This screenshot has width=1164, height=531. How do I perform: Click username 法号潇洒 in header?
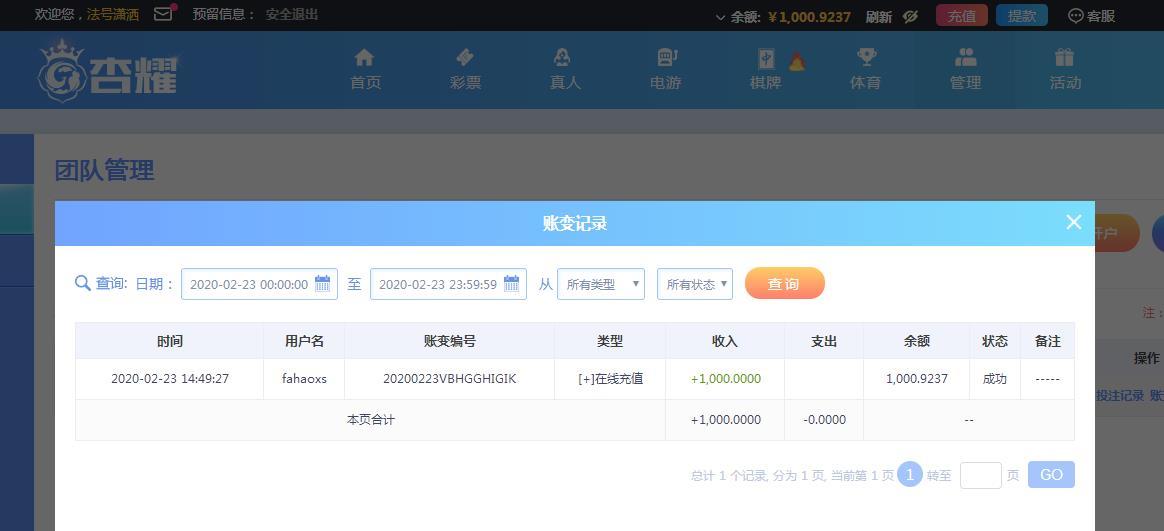click(113, 15)
